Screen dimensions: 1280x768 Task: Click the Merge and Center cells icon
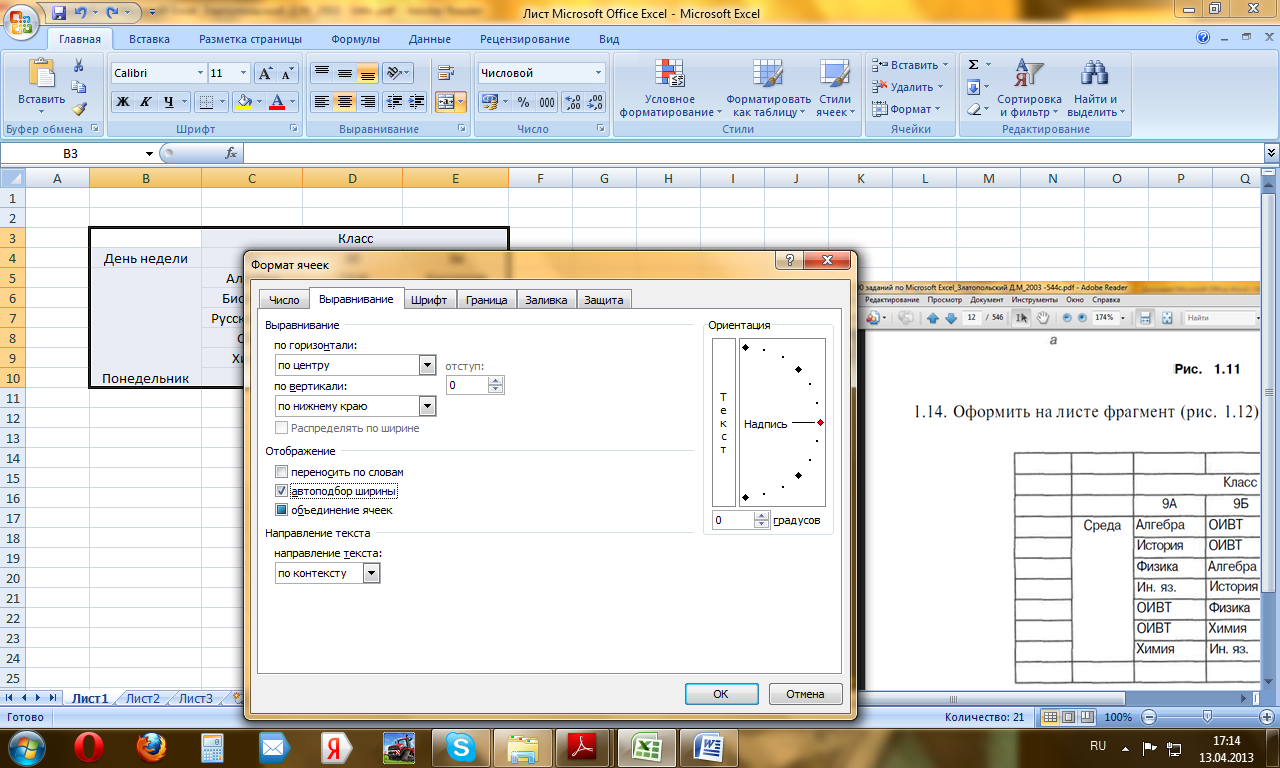click(445, 102)
